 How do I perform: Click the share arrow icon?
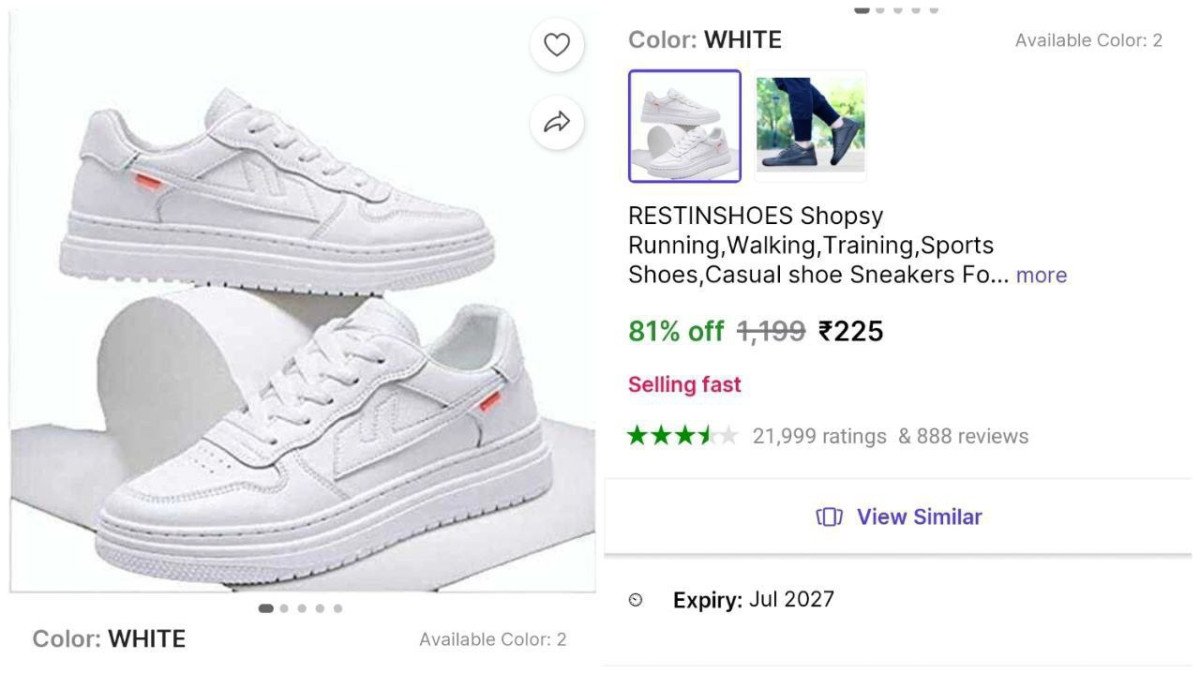point(556,122)
